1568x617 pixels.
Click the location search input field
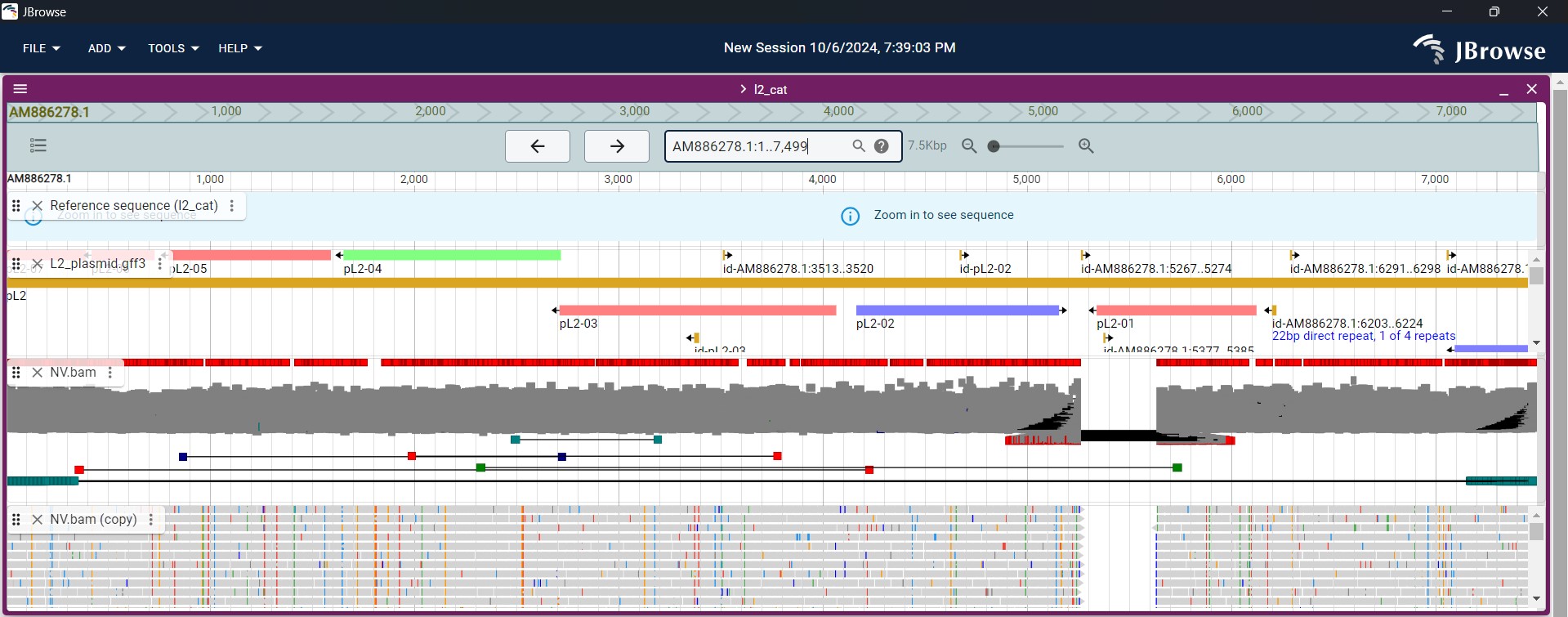756,146
